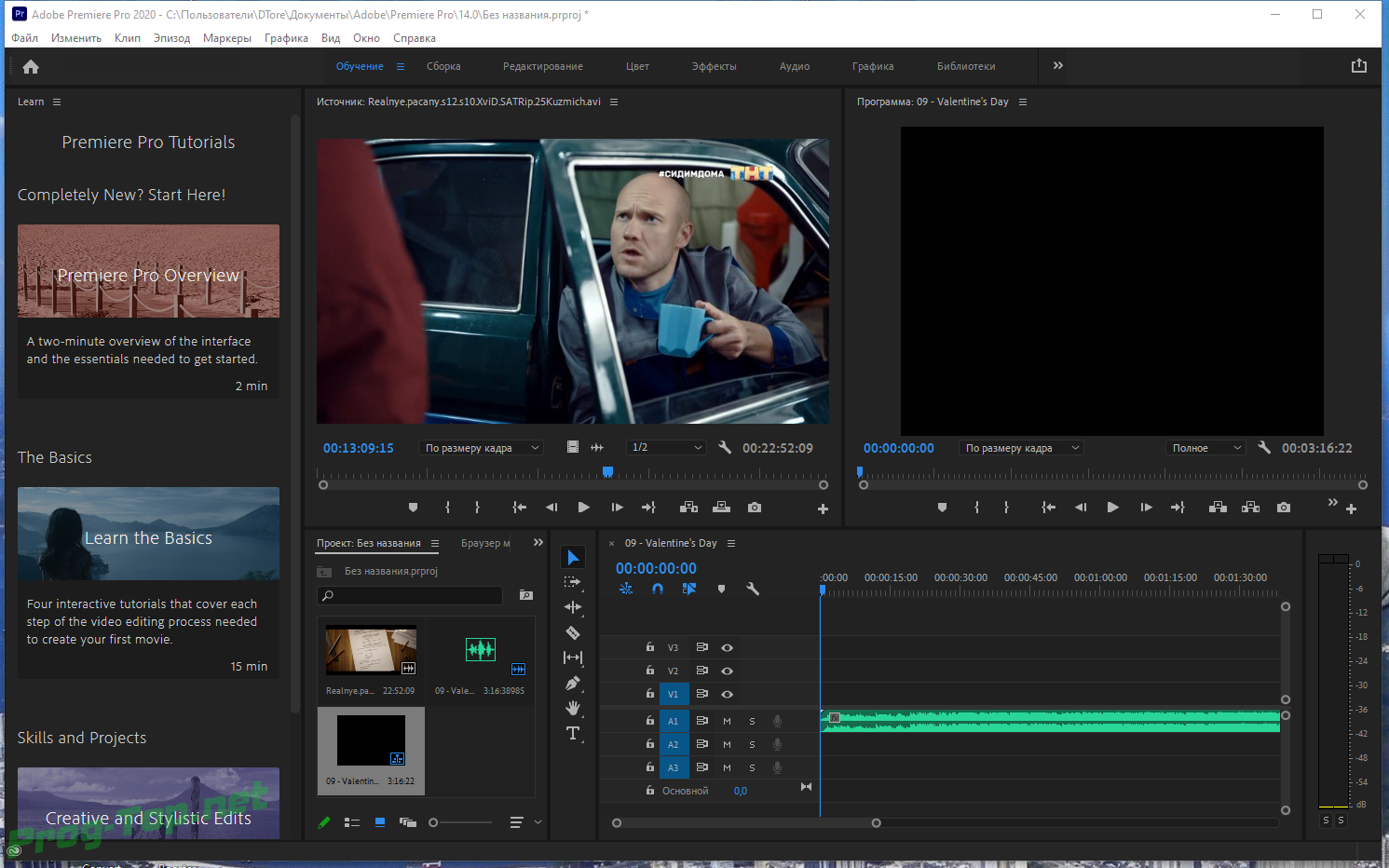Click Source monitor playhead position
1389x868 pixels.
tap(607, 472)
